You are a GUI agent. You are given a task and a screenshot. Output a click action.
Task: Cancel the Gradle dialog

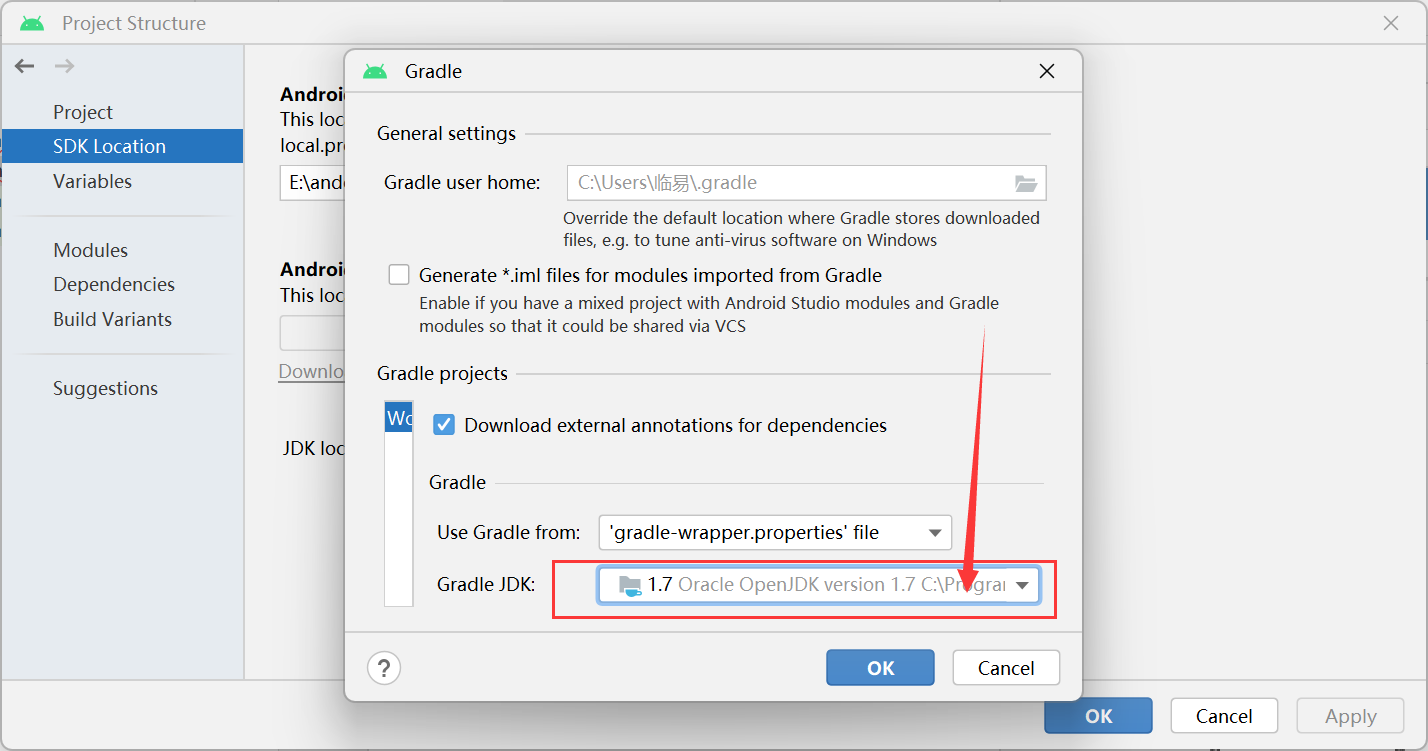pos(1006,668)
